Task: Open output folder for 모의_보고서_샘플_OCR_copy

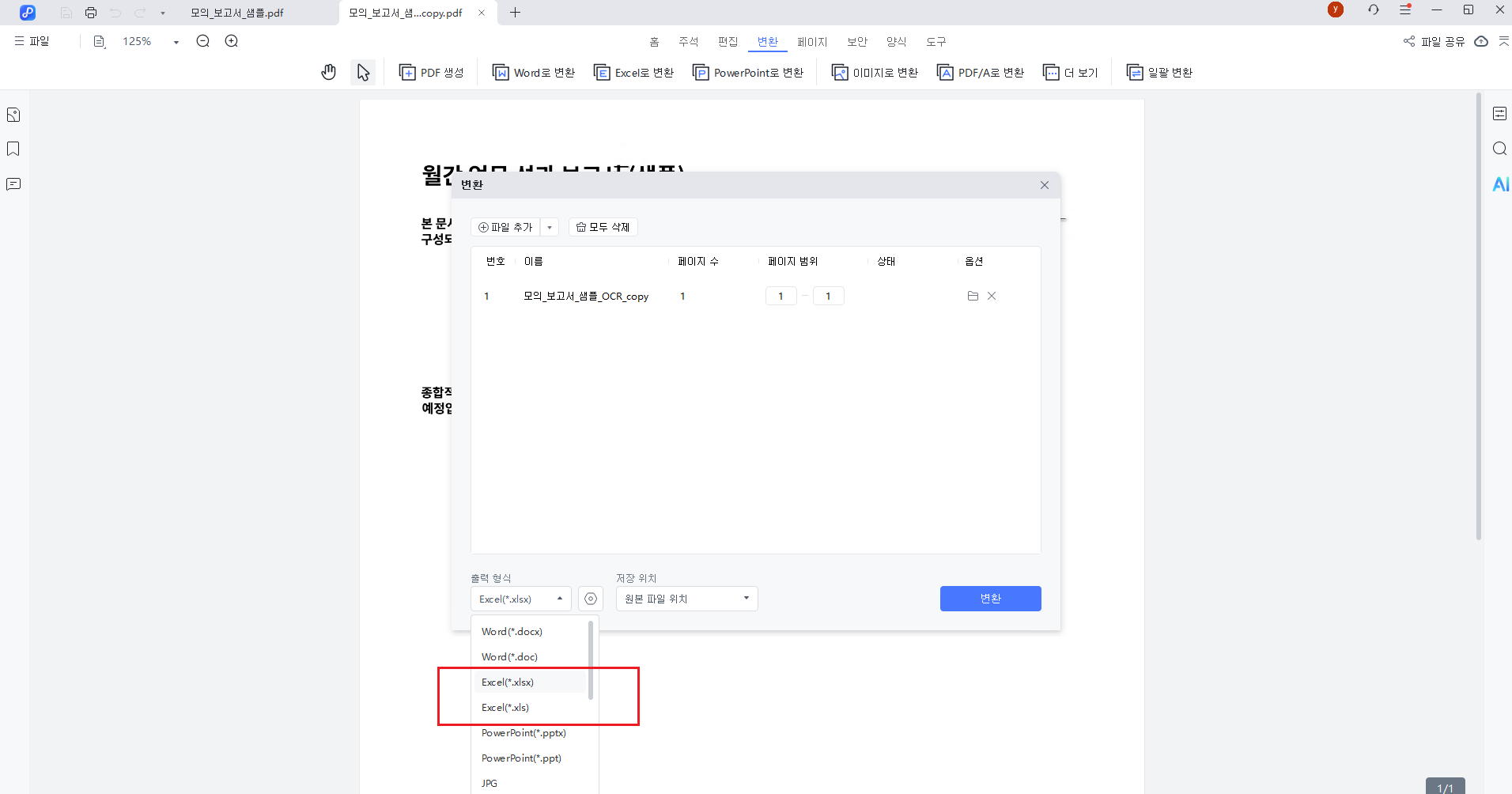Action: point(973,296)
